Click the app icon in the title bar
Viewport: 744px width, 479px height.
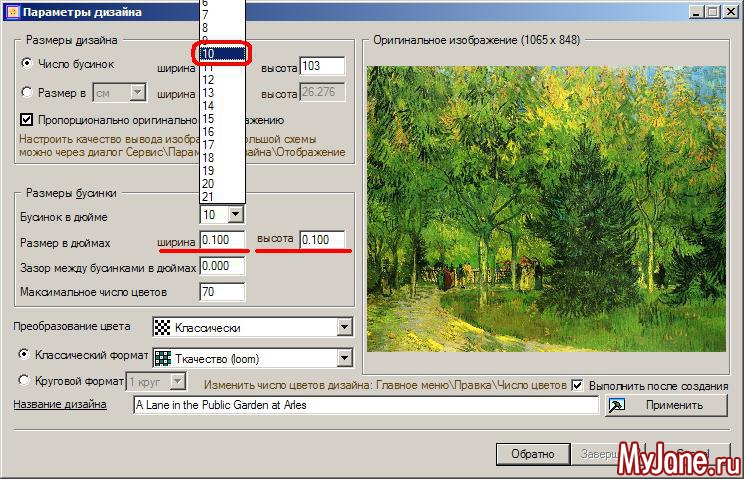pos(12,12)
